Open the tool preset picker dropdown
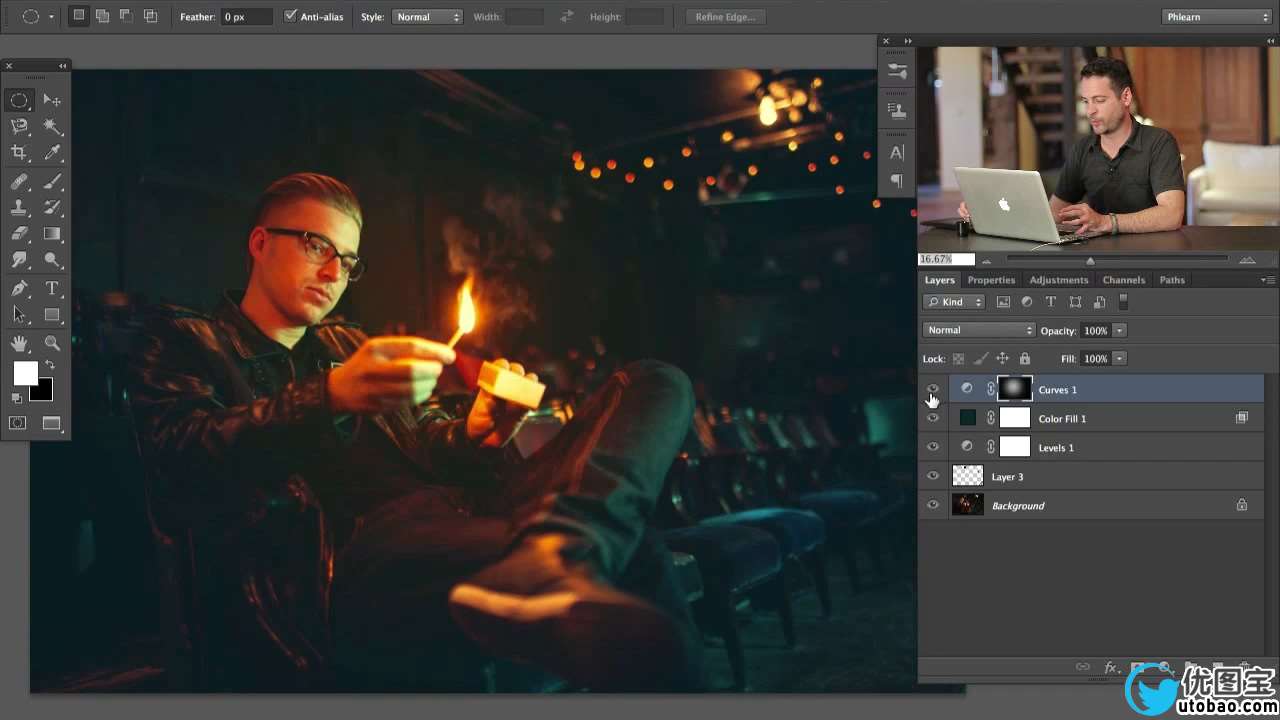This screenshot has width=1280, height=720. (x=51, y=17)
